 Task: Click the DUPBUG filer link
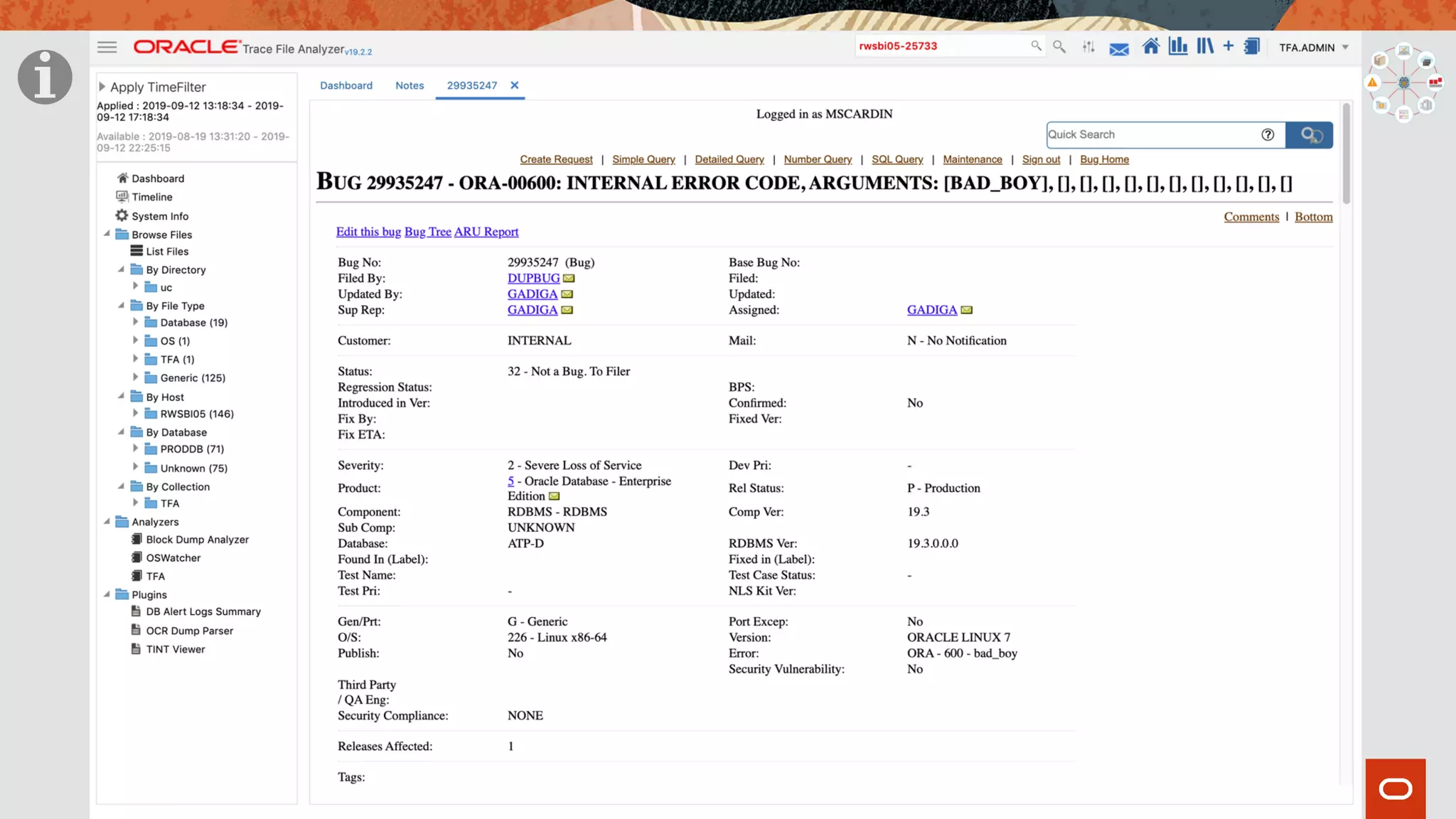click(x=533, y=279)
